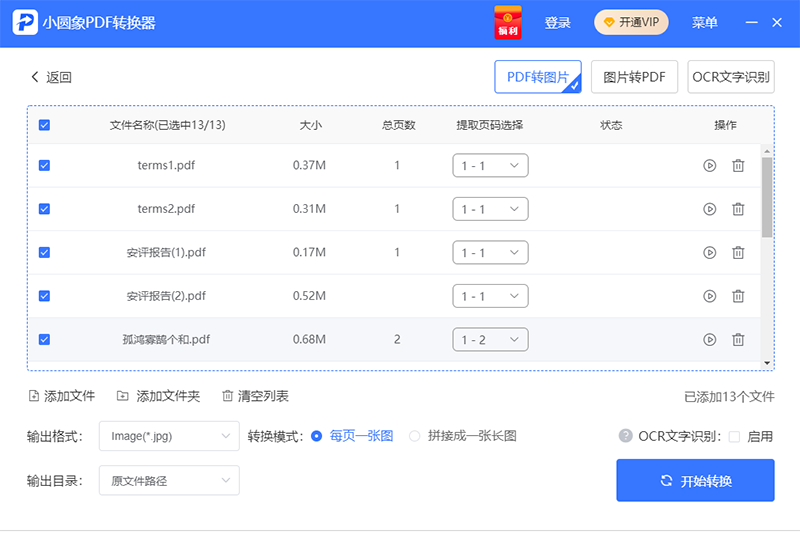Click the OCR help question mark icon

click(626, 436)
